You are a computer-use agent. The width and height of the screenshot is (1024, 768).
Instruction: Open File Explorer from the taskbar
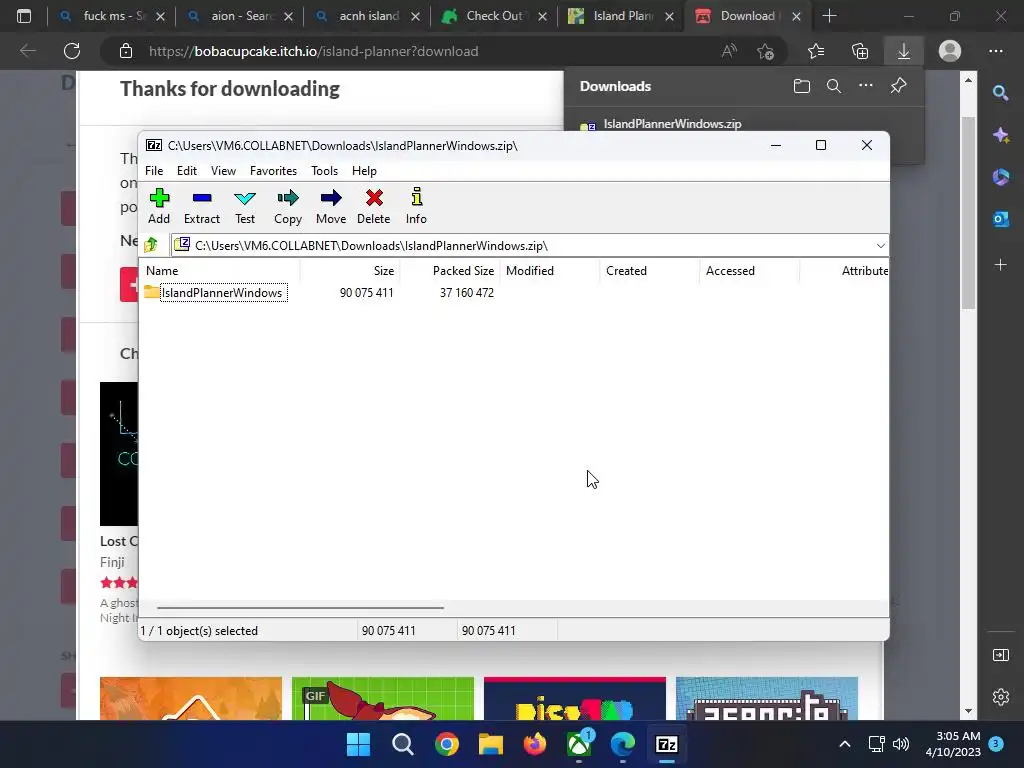[490, 744]
